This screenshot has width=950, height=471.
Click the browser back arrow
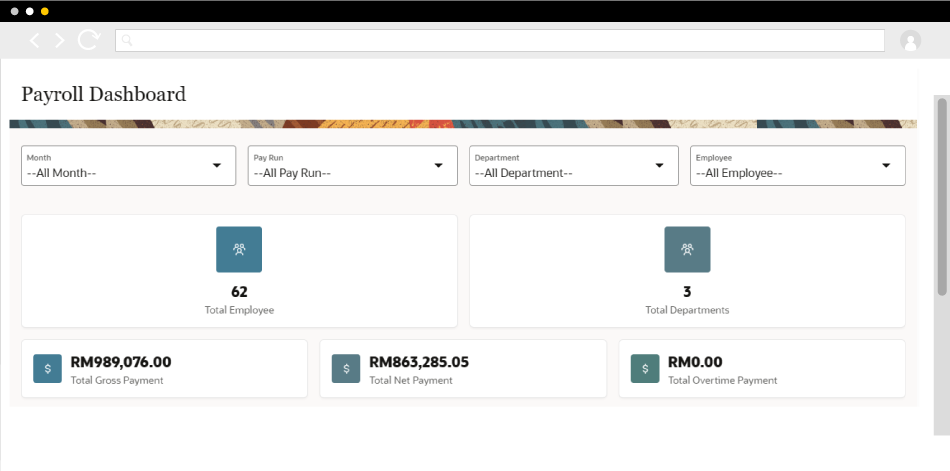pyautogui.click(x=35, y=40)
